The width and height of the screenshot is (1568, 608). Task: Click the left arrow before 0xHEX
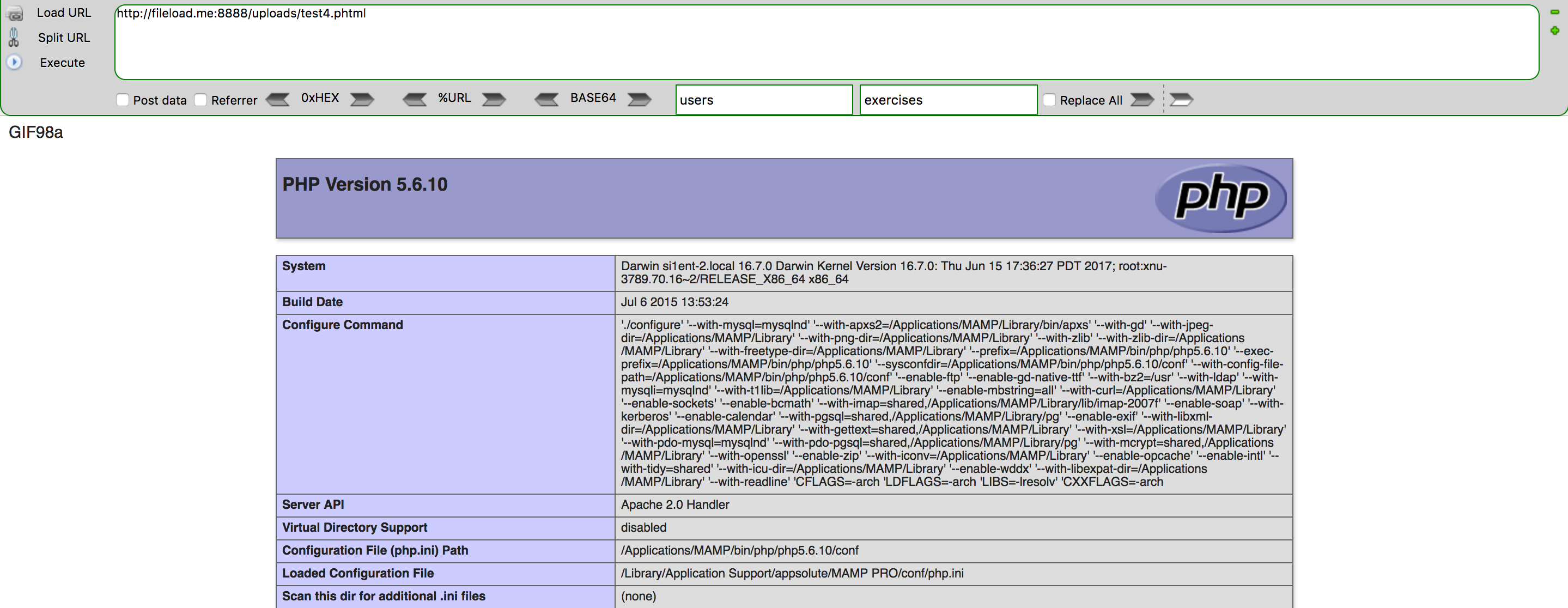tap(278, 99)
